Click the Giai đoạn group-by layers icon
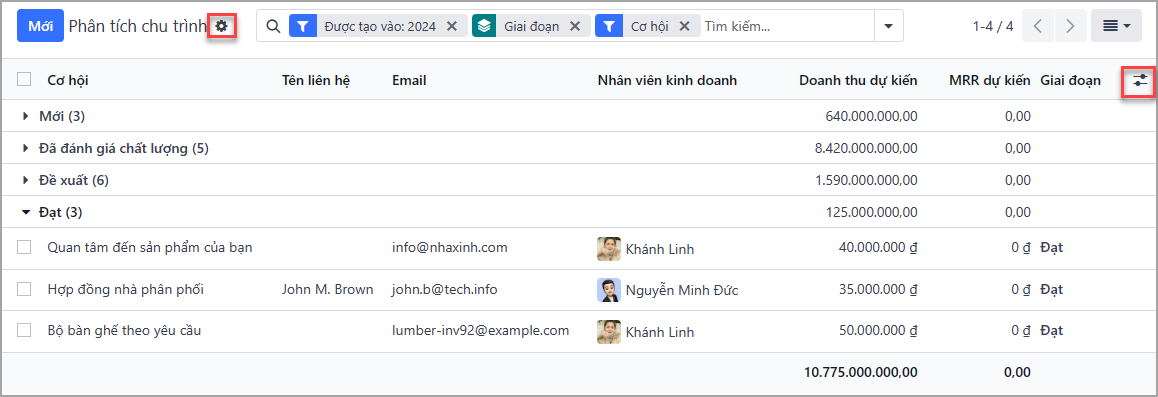This screenshot has width=1158, height=397. click(x=484, y=27)
